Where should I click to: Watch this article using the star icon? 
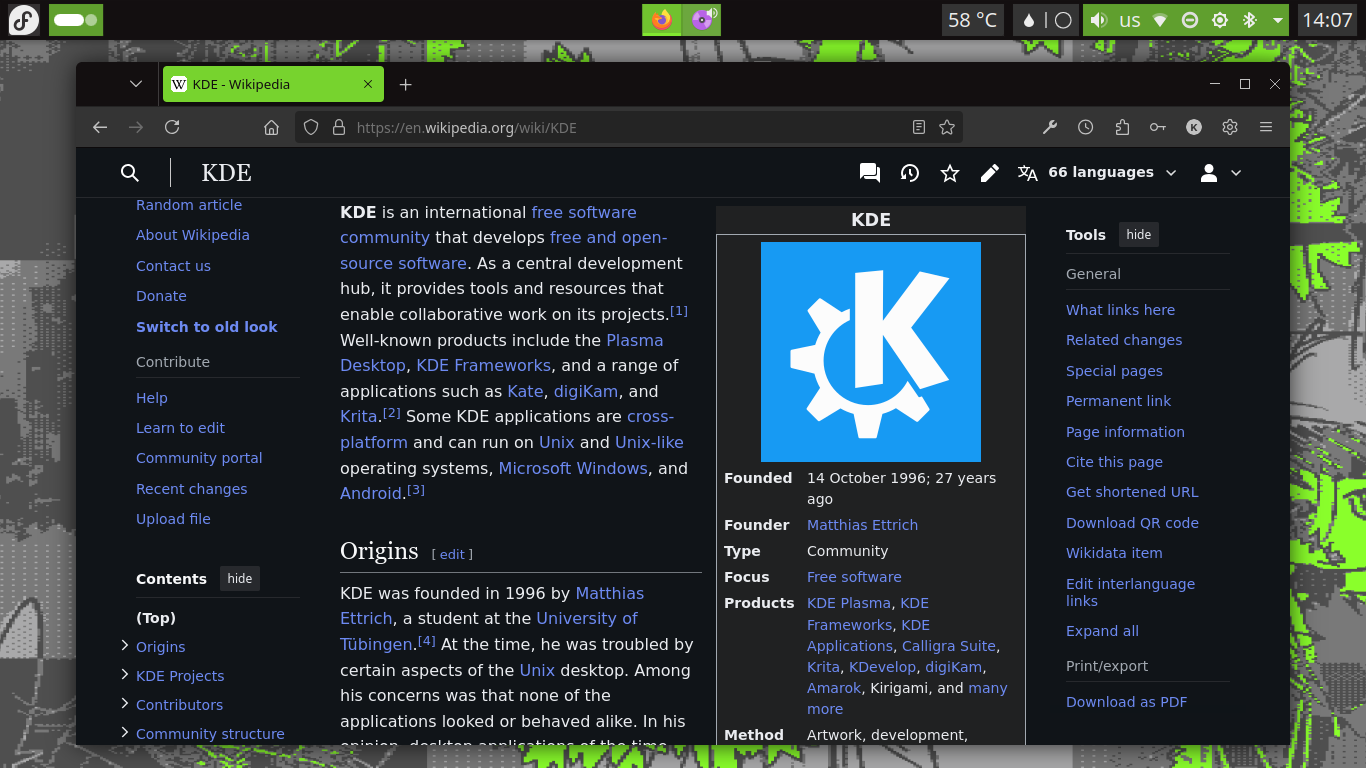pyautogui.click(x=949, y=172)
